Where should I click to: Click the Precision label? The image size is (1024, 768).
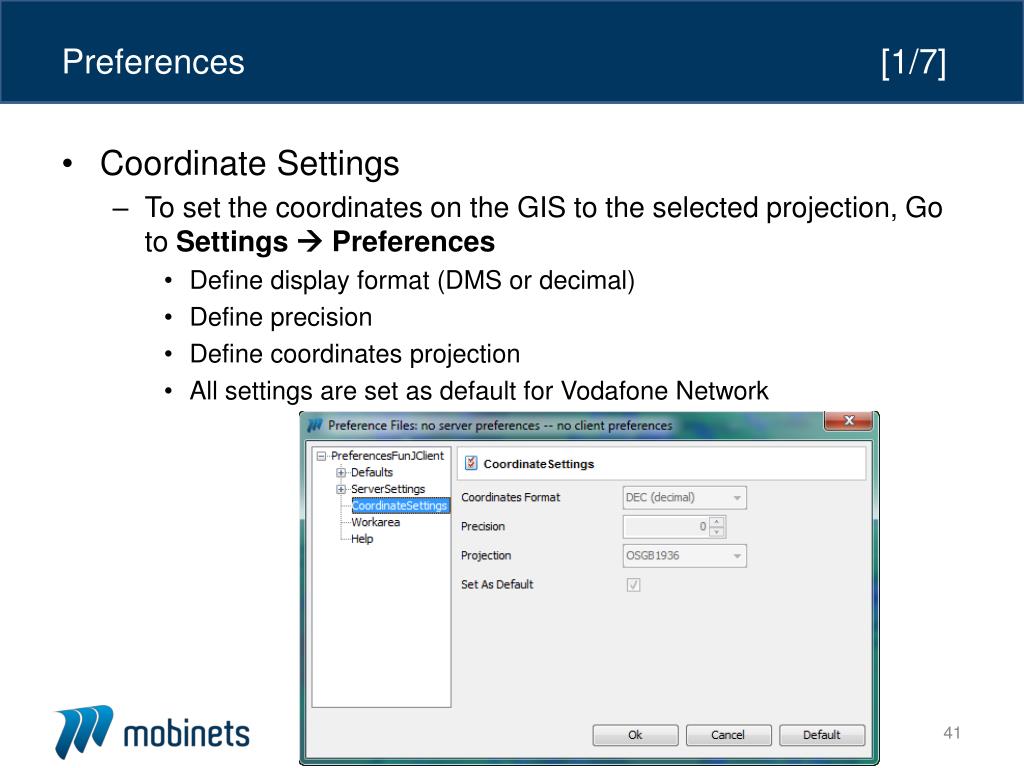483,526
